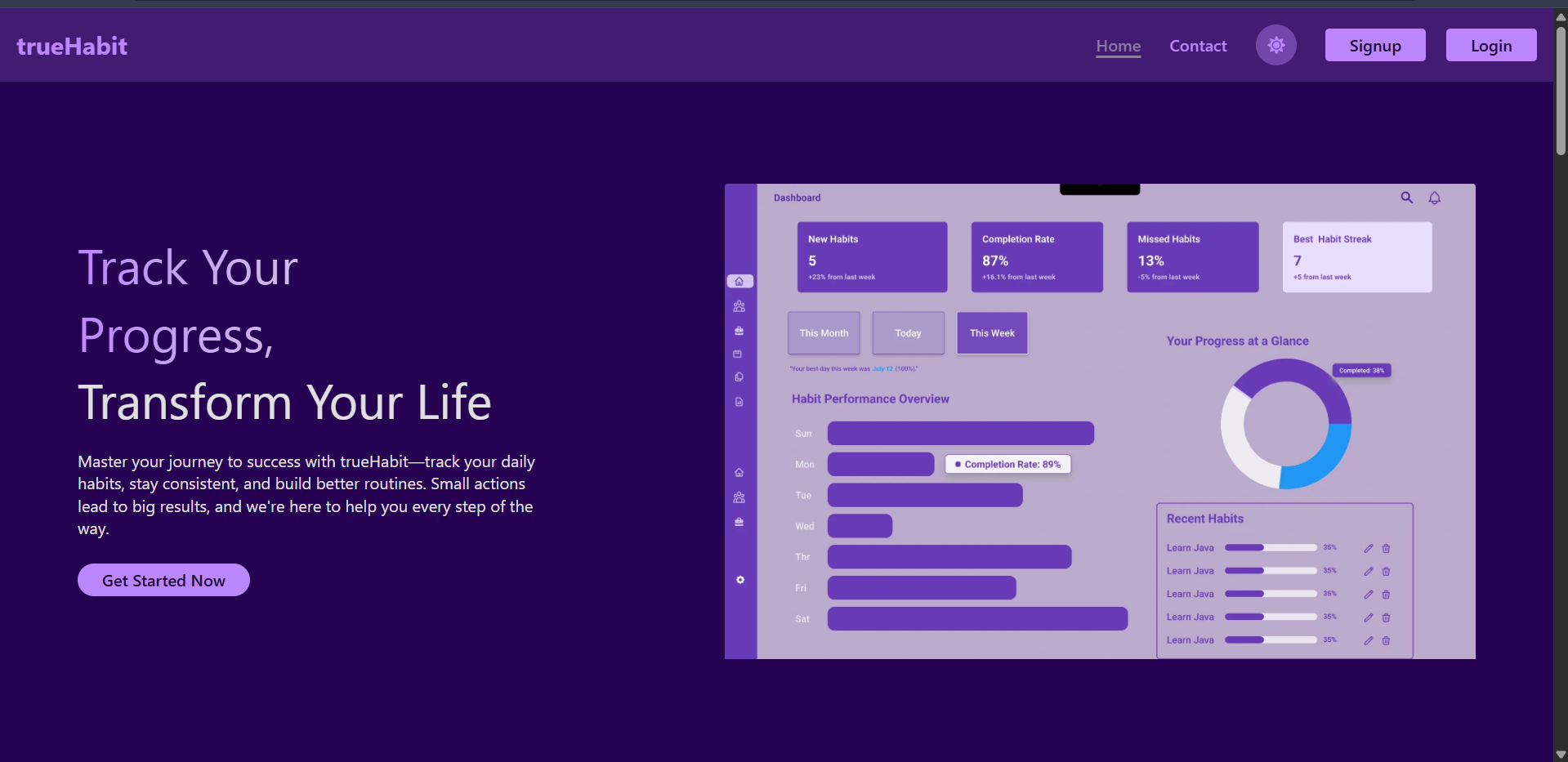Select the highlighted home icon in preview sidebar
The width and height of the screenshot is (1568, 762).
(739, 281)
